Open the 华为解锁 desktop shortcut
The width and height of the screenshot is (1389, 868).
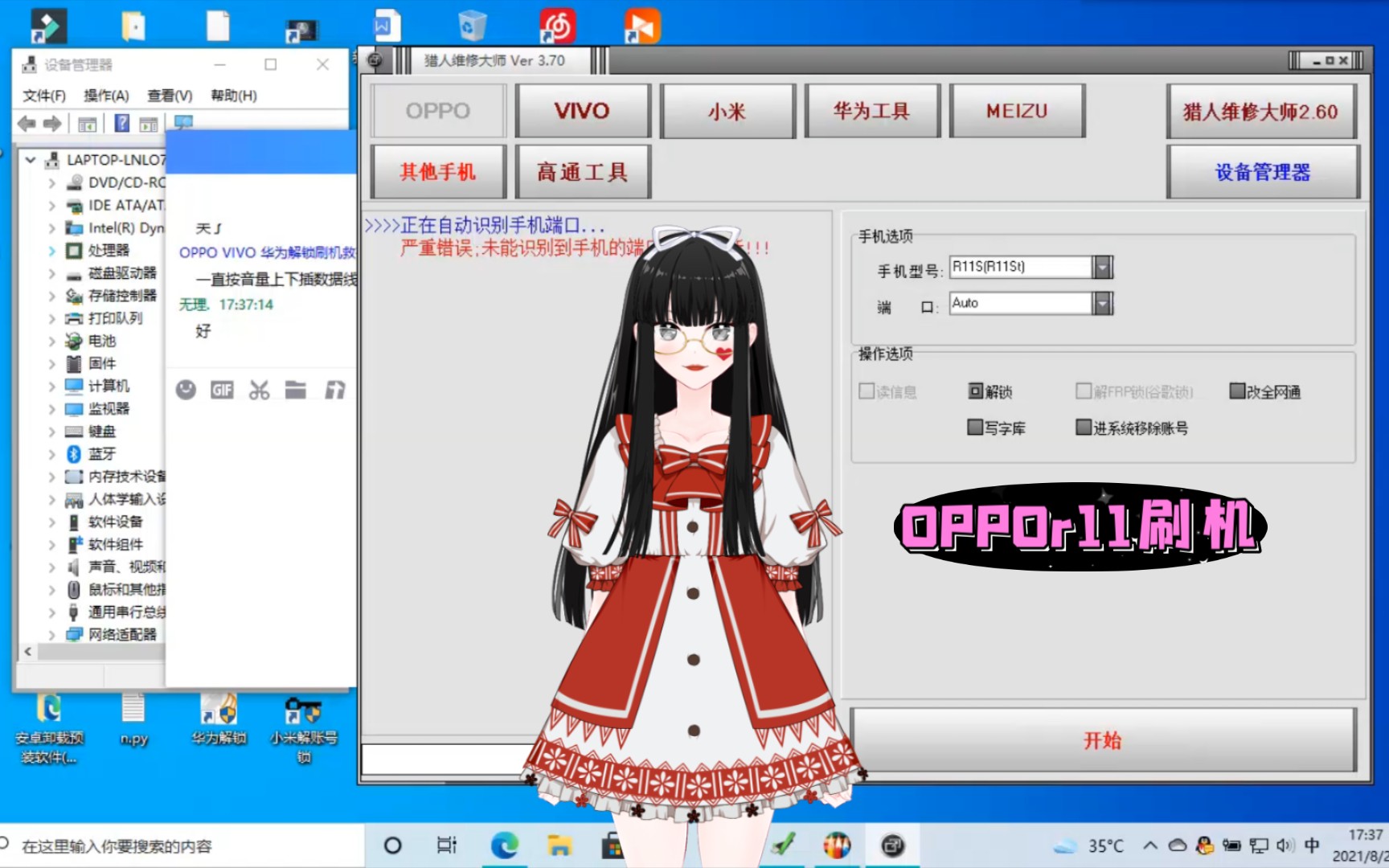219,721
